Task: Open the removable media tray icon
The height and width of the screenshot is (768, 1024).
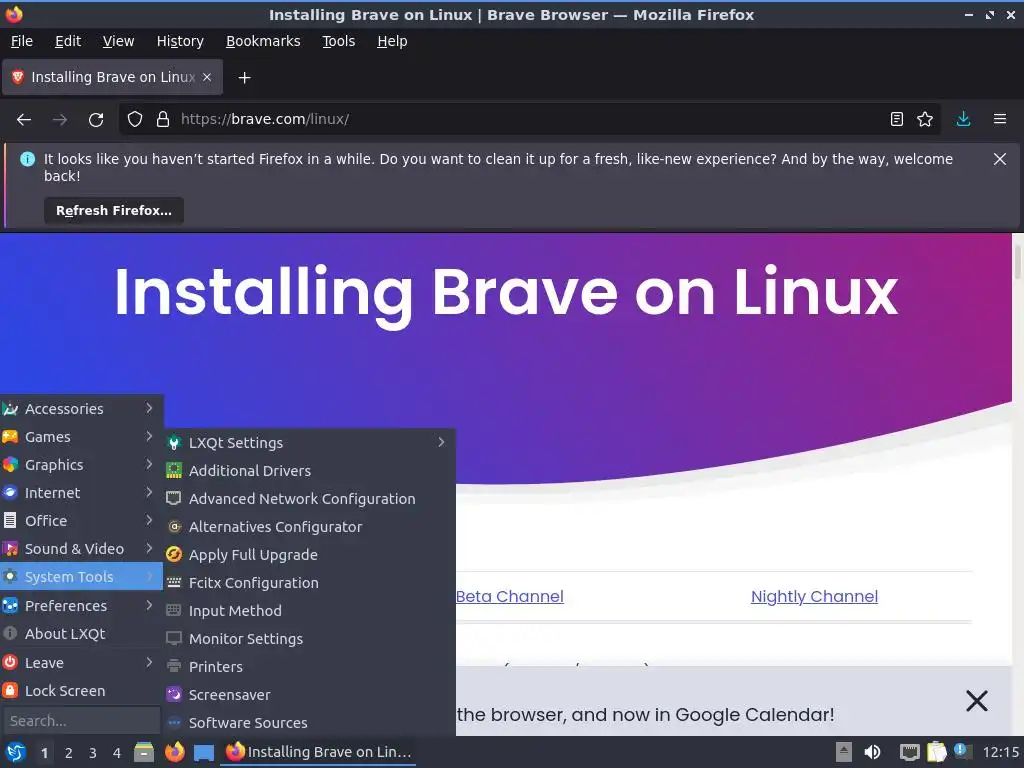Action: [844, 752]
